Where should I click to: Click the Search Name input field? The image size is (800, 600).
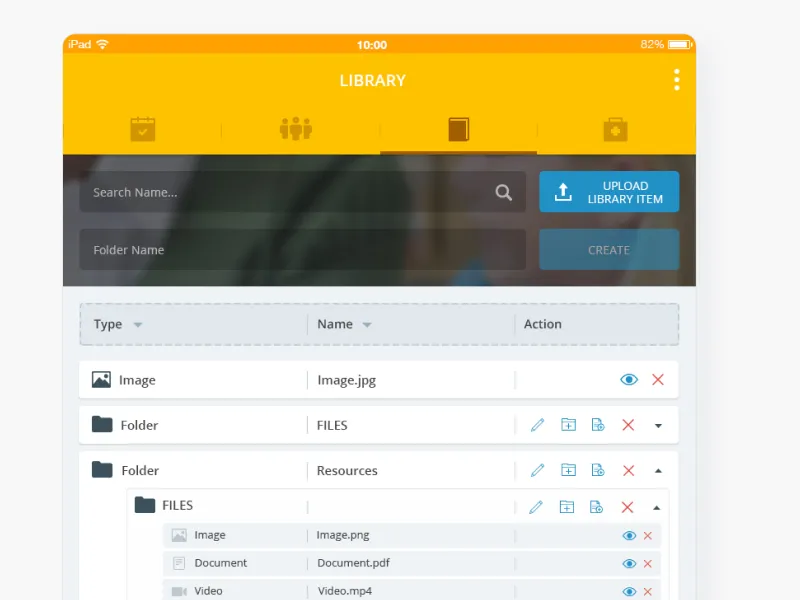[303, 192]
